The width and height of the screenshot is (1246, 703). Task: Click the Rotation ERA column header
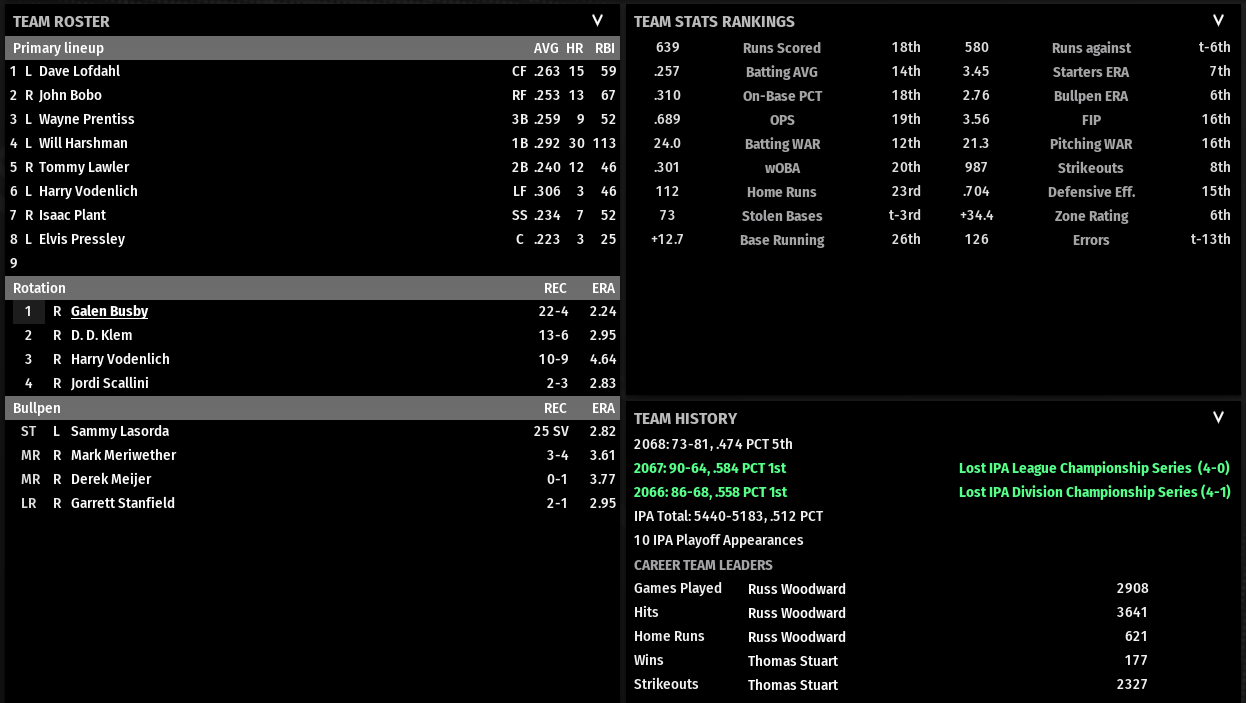(603, 288)
